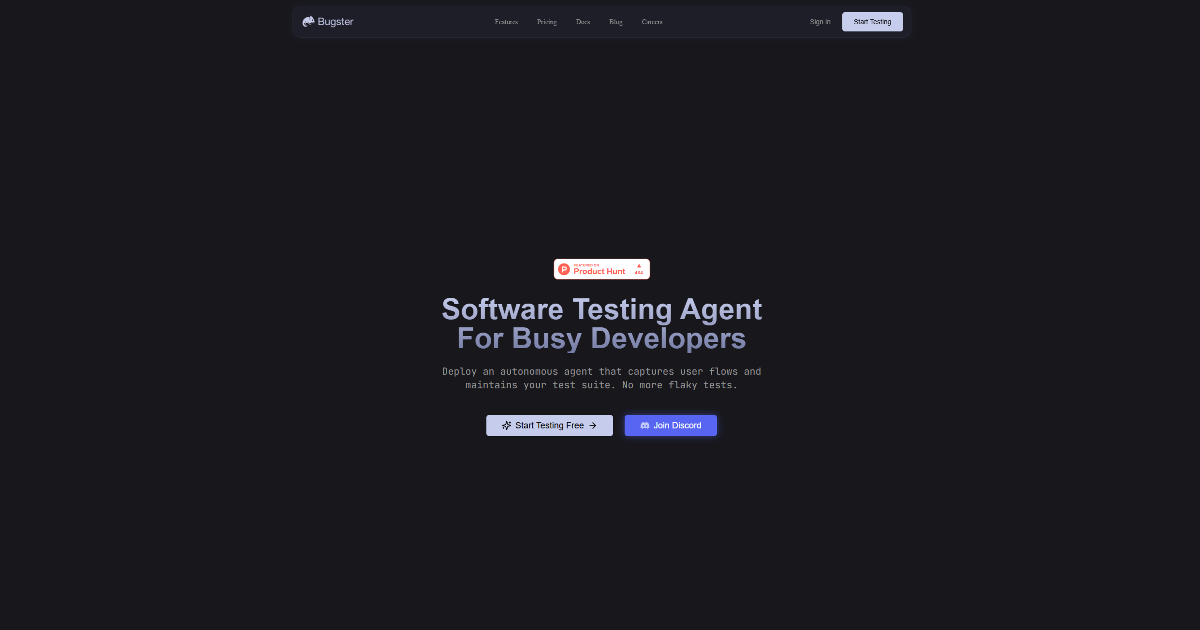
Task: Click the "Software Testing Agent" headline
Action: coord(602,308)
